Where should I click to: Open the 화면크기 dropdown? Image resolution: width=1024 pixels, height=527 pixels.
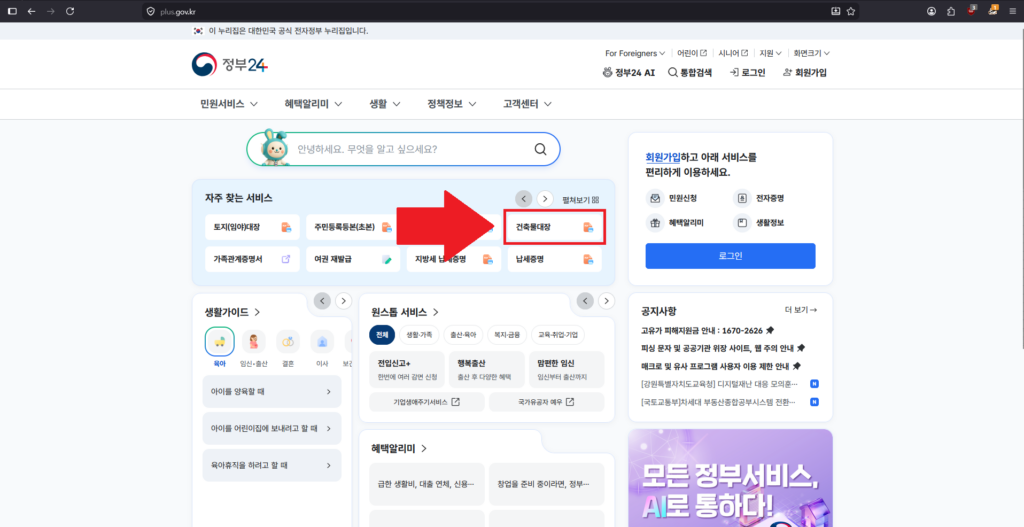click(811, 53)
